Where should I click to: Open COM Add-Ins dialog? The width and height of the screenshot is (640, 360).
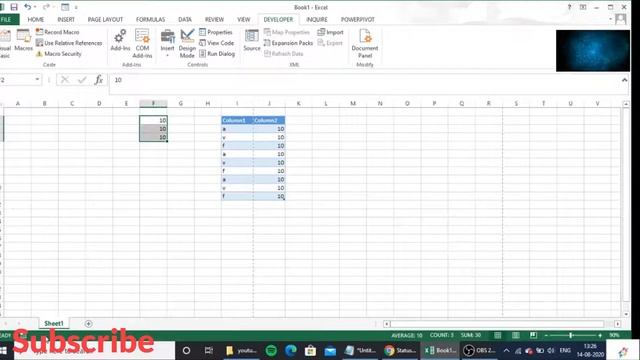point(142,44)
